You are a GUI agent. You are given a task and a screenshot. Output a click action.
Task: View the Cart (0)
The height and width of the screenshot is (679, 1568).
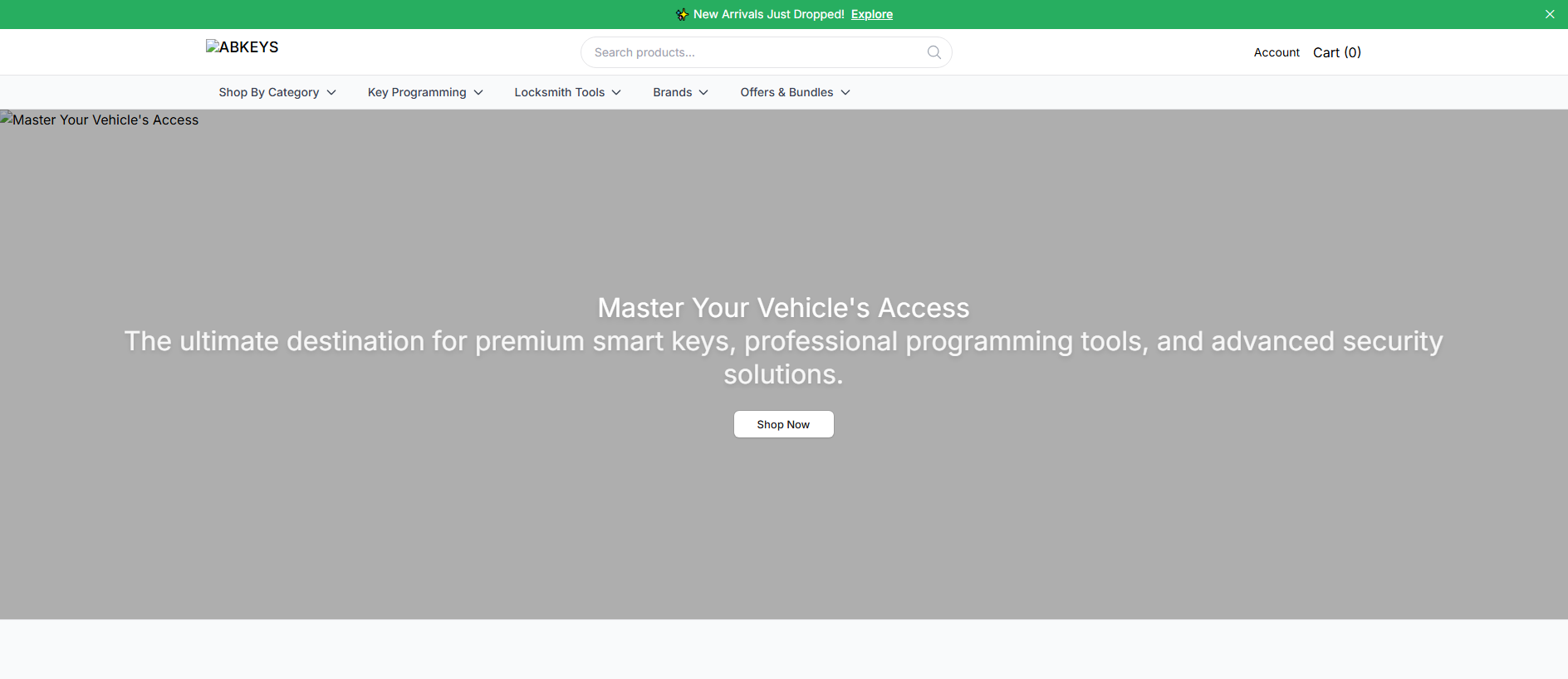point(1337,52)
